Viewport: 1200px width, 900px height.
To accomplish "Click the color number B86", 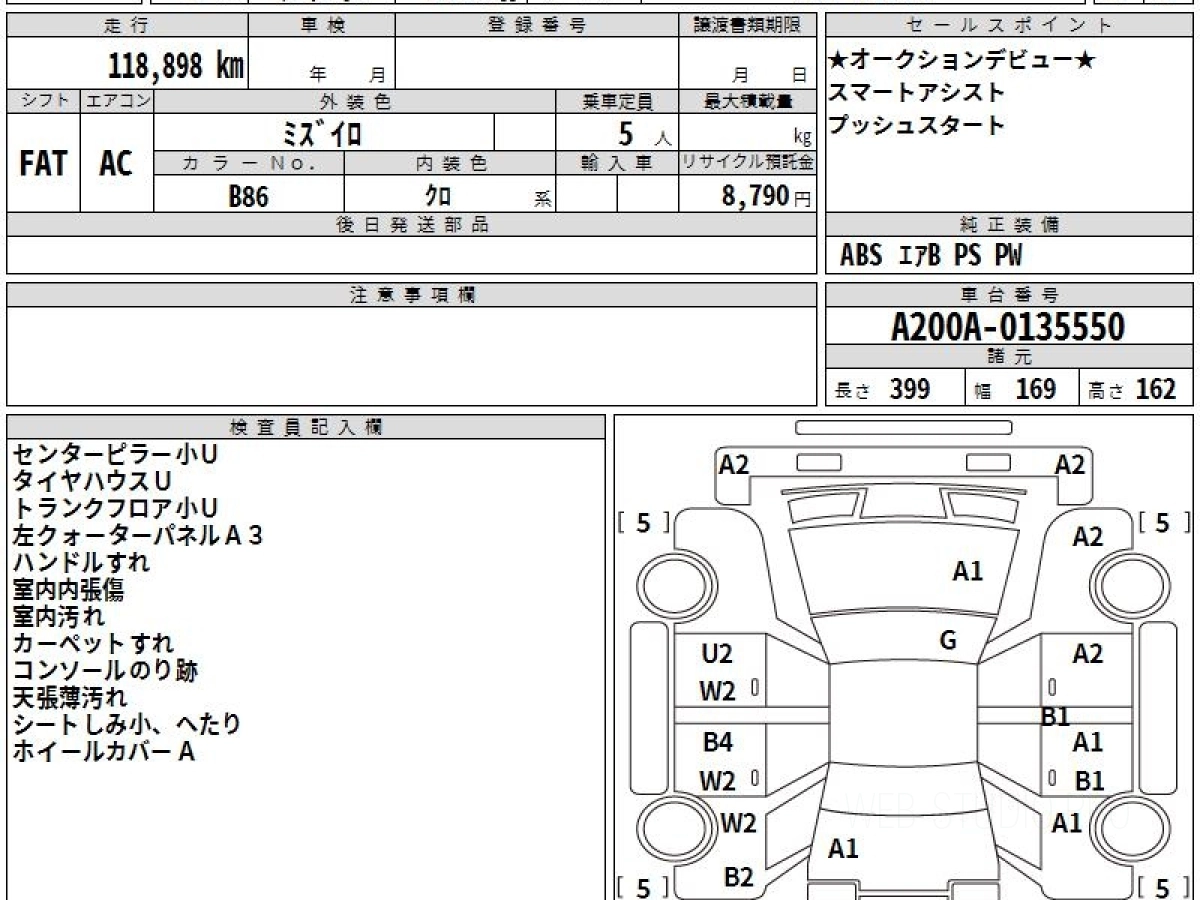I will [248, 196].
